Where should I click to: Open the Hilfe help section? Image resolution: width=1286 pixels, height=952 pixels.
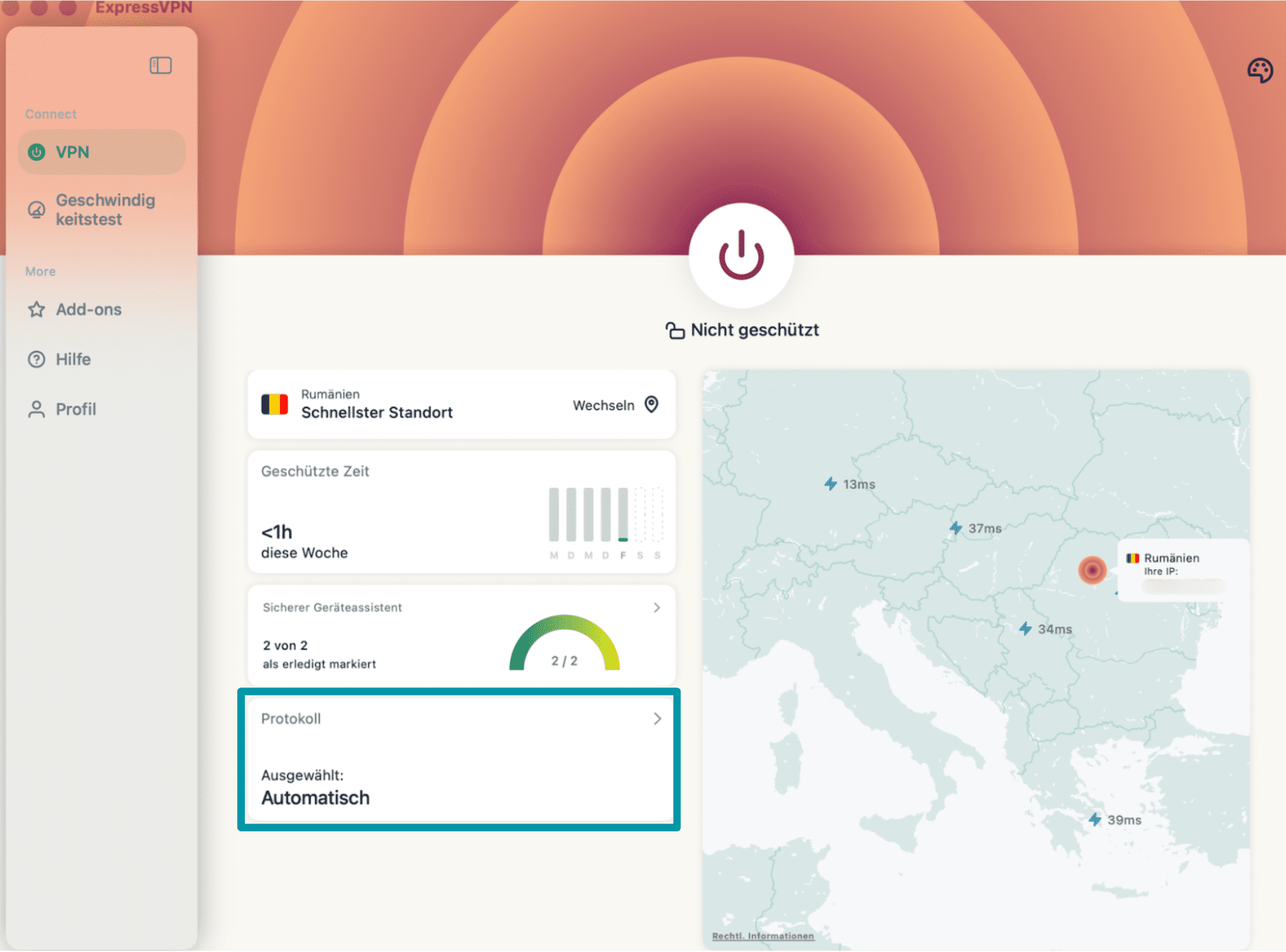click(x=73, y=359)
